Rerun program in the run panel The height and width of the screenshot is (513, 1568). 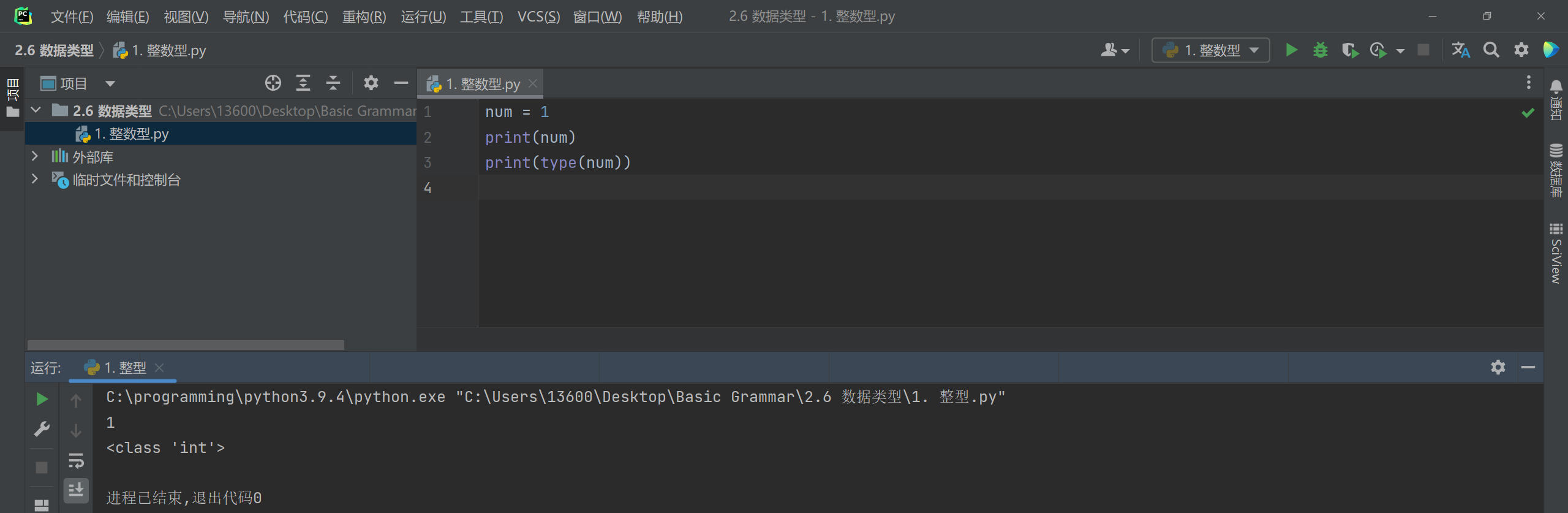point(42,400)
